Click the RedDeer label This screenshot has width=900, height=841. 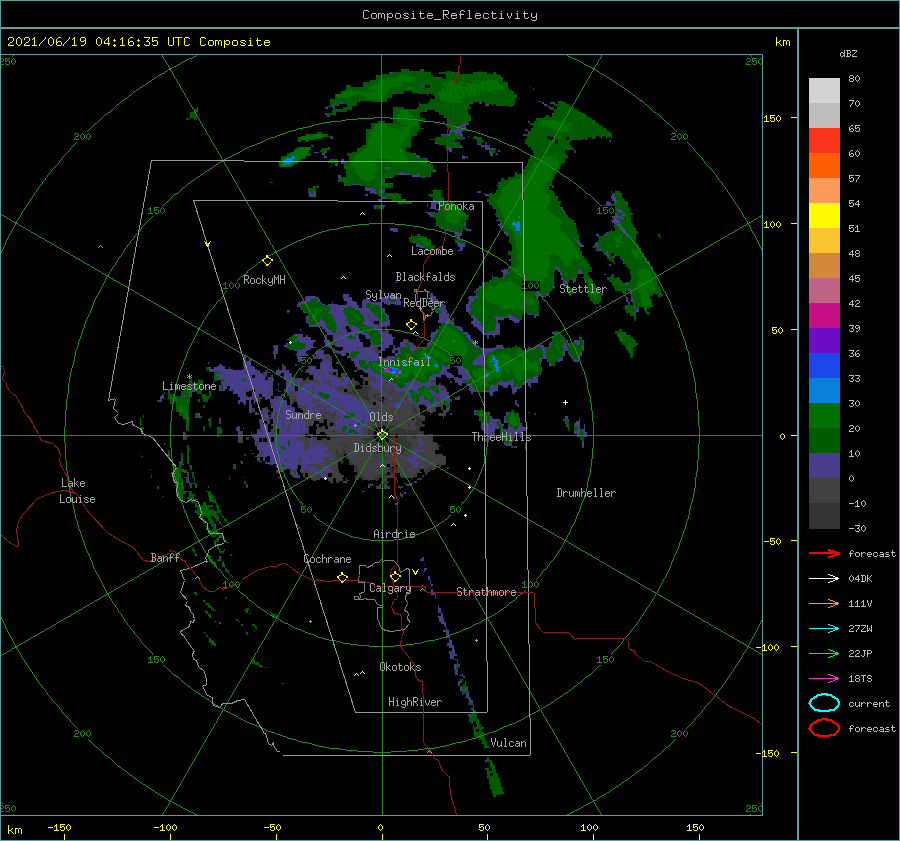coord(424,303)
